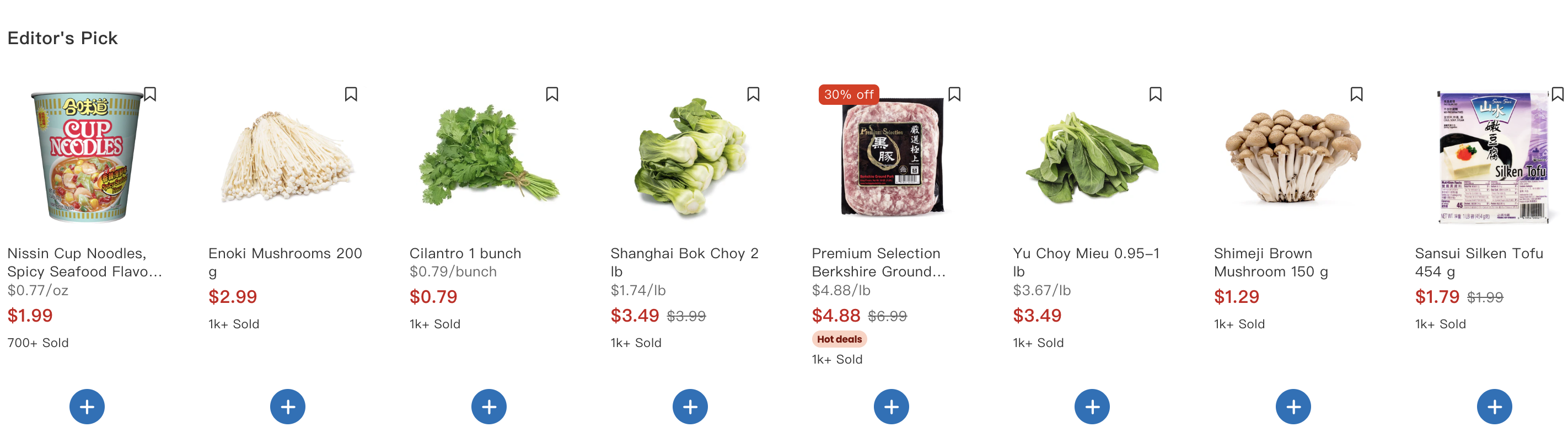This screenshot has width=1568, height=448.
Task: Save Enoki Mushrooms with bookmark icon
Action: (351, 94)
